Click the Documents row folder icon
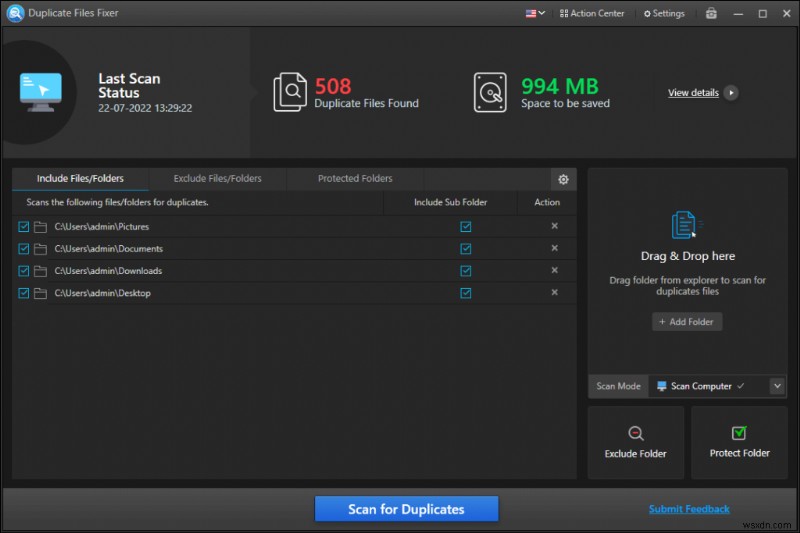 click(x=40, y=249)
